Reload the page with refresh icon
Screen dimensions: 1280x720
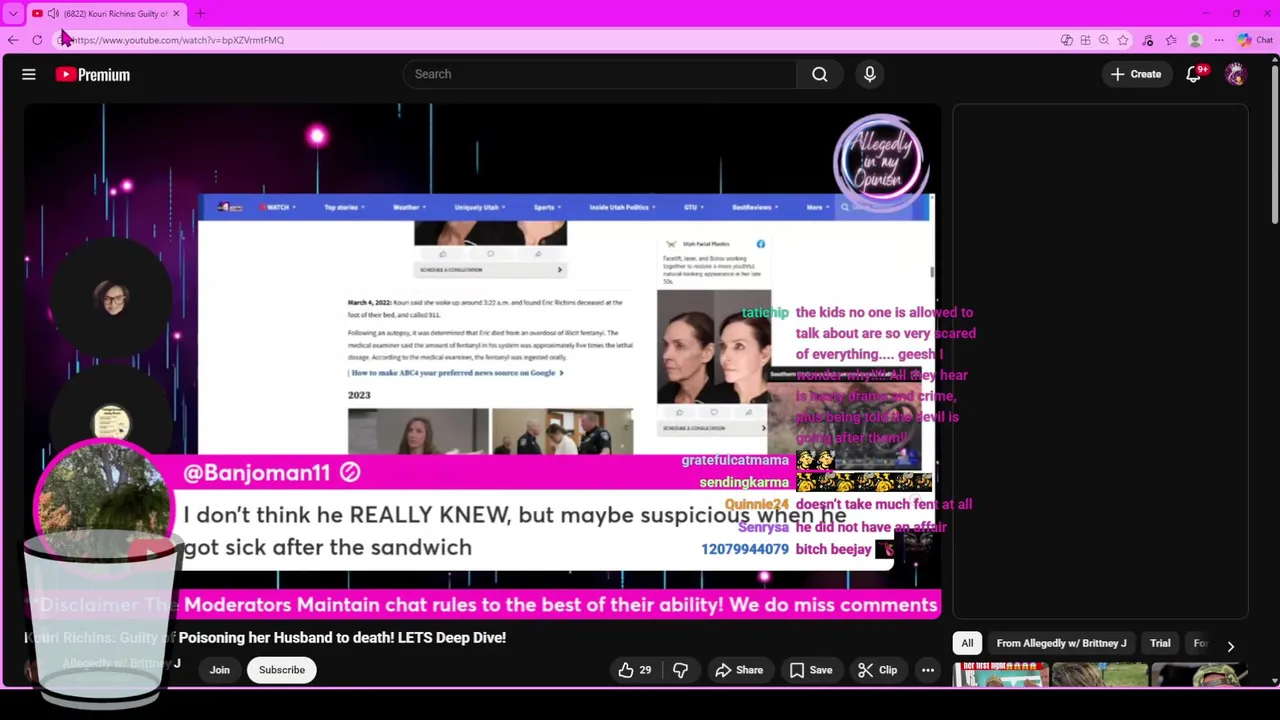click(x=37, y=40)
